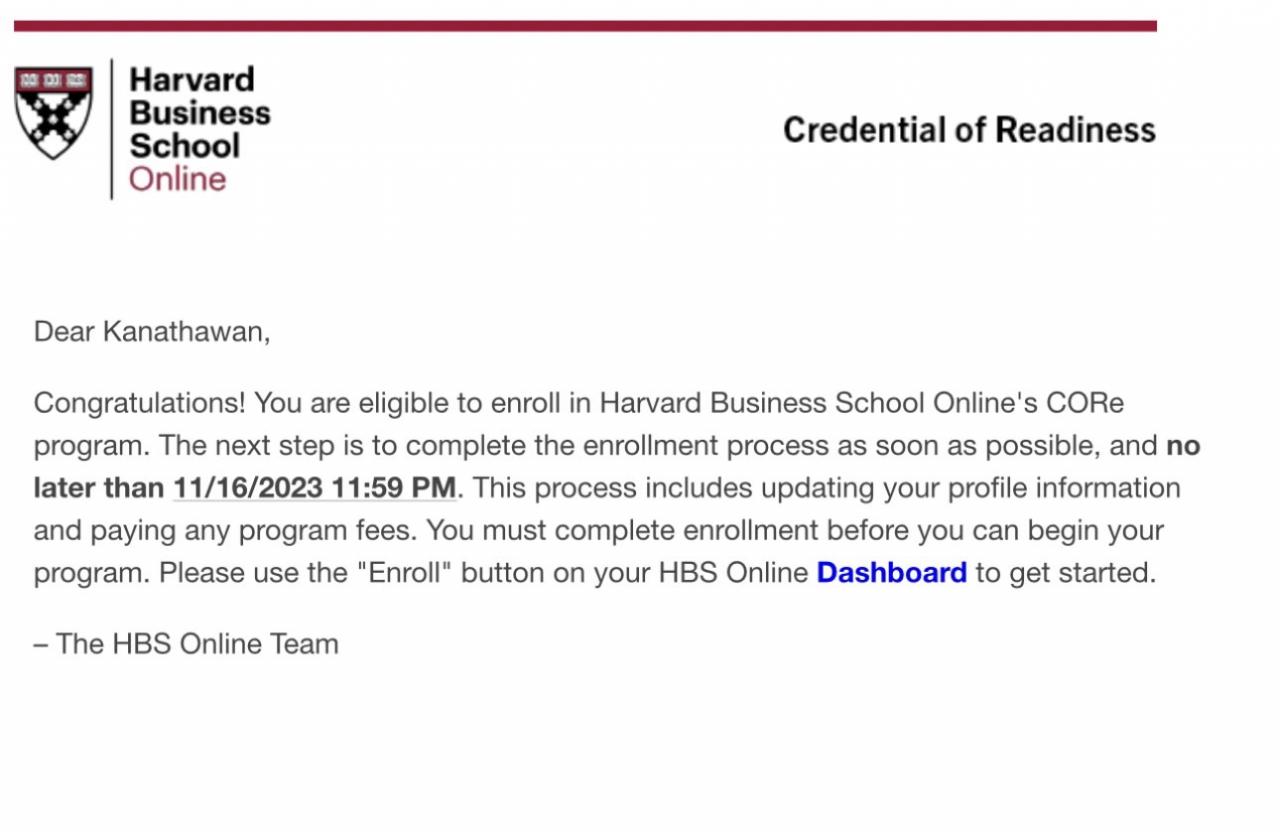Click the Harvard shield crest logo
Viewport: 1280px width, 832px height.
53,113
